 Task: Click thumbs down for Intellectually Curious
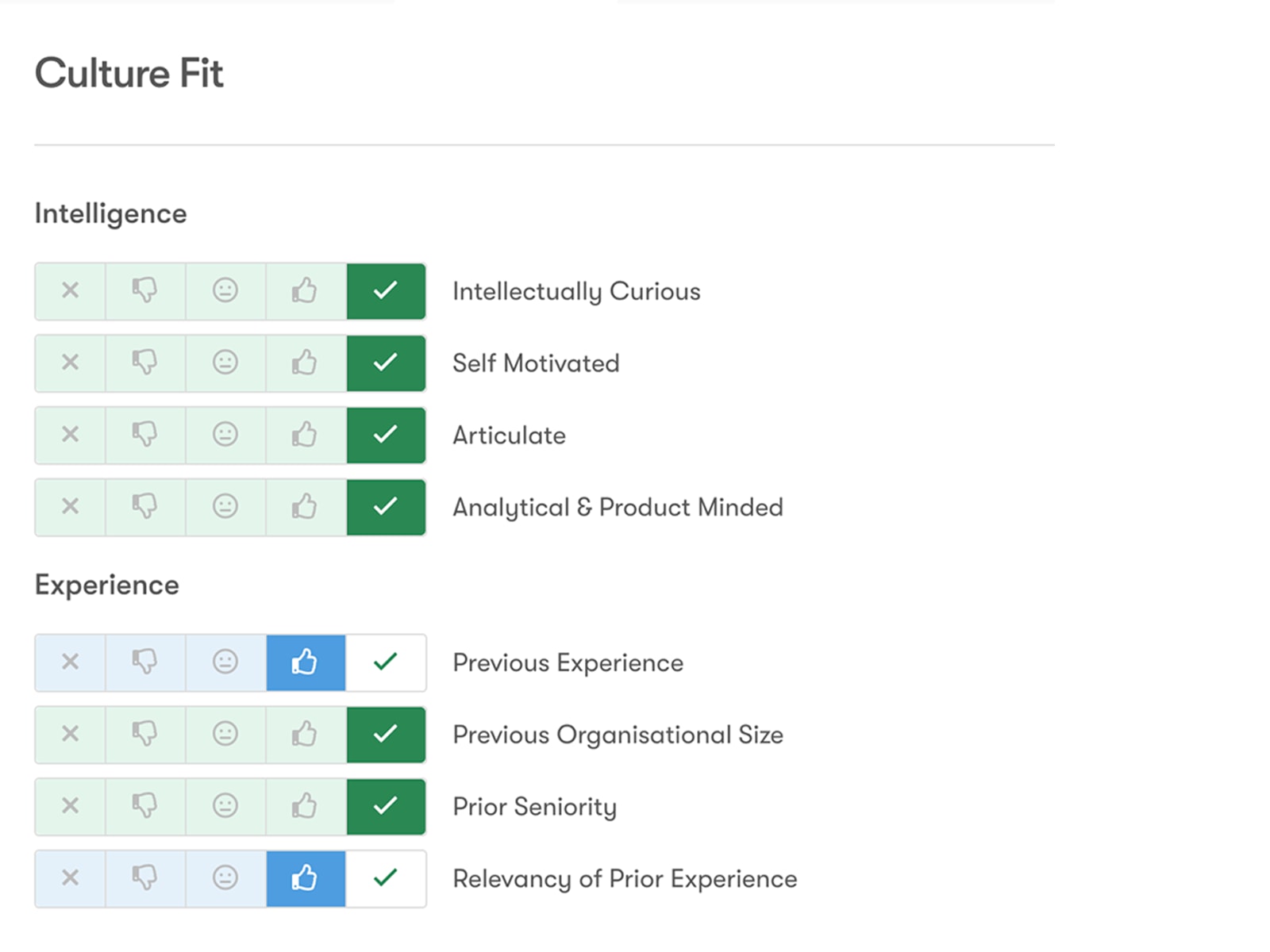[145, 291]
